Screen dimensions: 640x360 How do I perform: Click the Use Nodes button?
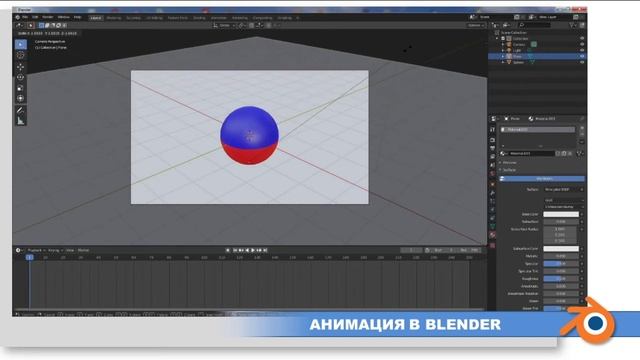click(543, 179)
